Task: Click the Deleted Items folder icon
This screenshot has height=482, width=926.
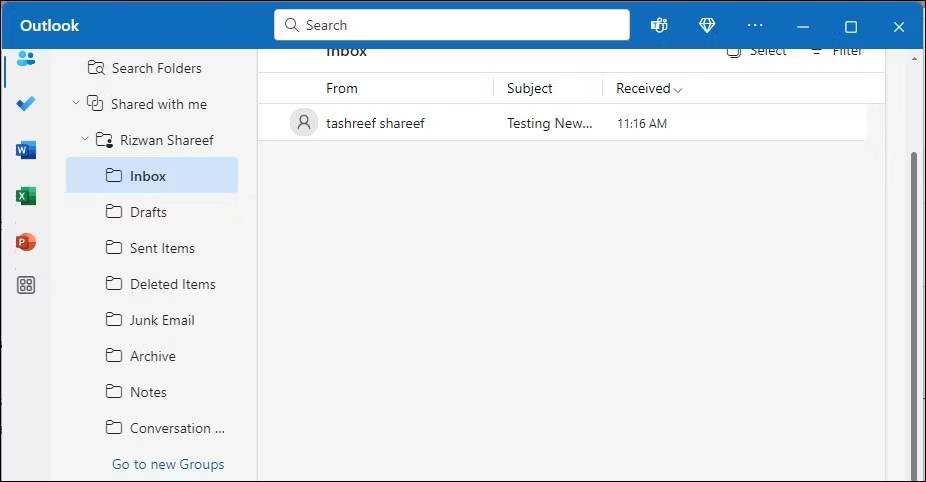Action: (x=113, y=284)
